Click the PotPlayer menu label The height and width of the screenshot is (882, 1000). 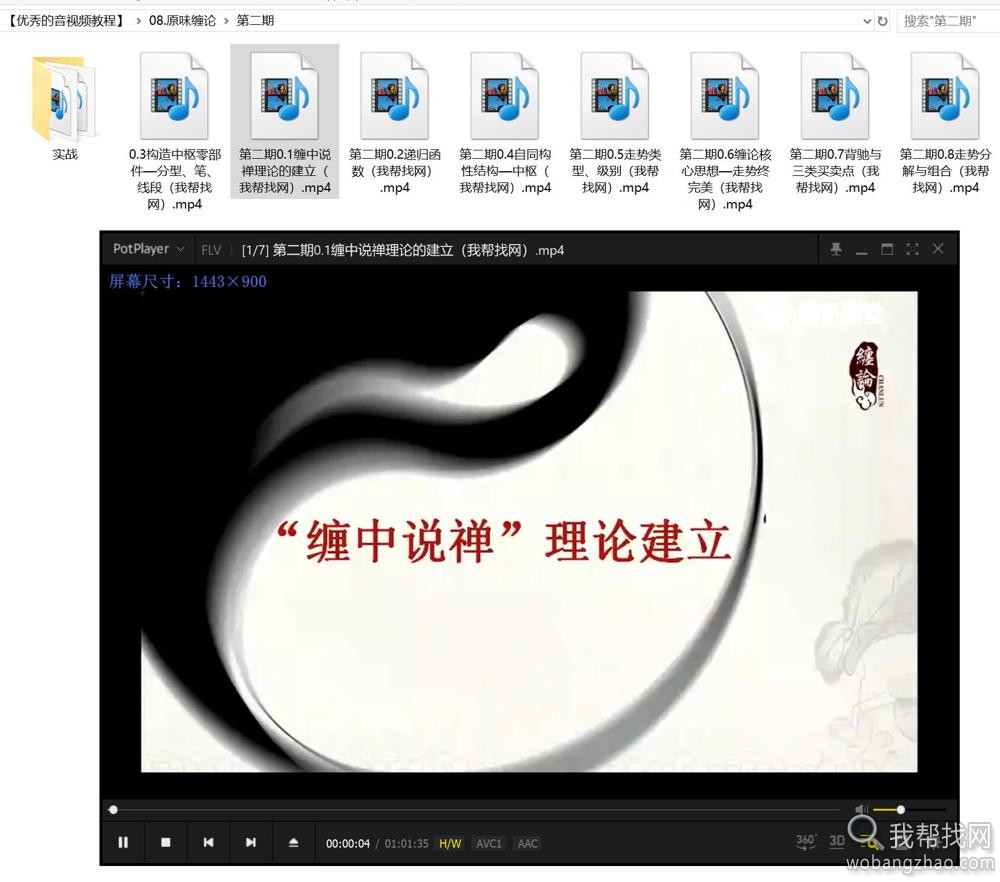coord(140,249)
